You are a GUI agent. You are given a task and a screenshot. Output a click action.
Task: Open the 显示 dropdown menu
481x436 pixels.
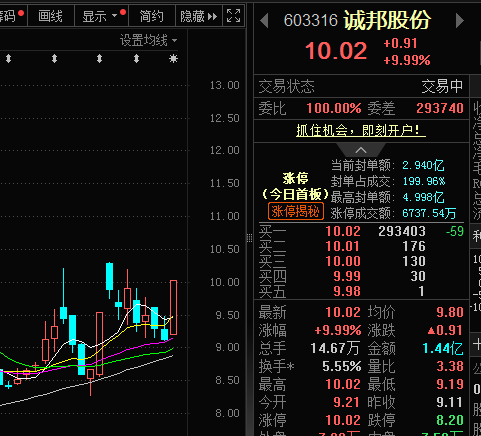(101, 16)
